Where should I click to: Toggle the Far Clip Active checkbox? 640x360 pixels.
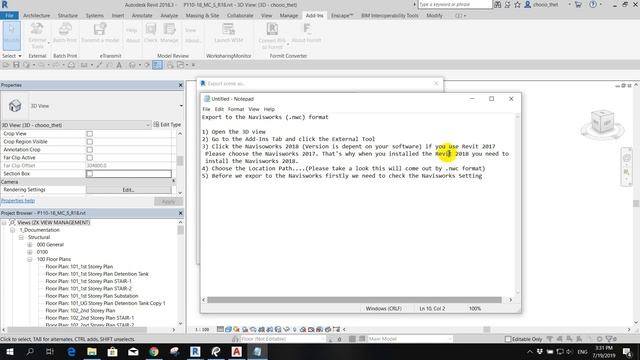coord(89,158)
